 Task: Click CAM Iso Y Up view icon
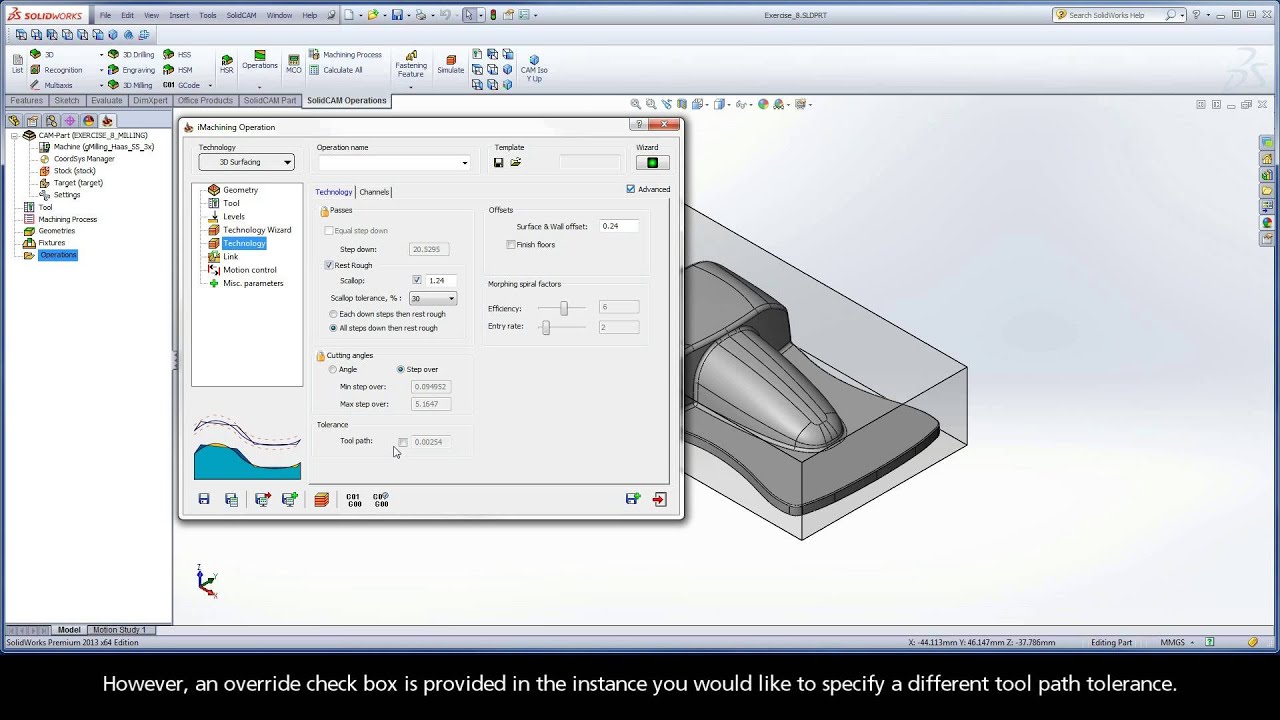pos(534,68)
